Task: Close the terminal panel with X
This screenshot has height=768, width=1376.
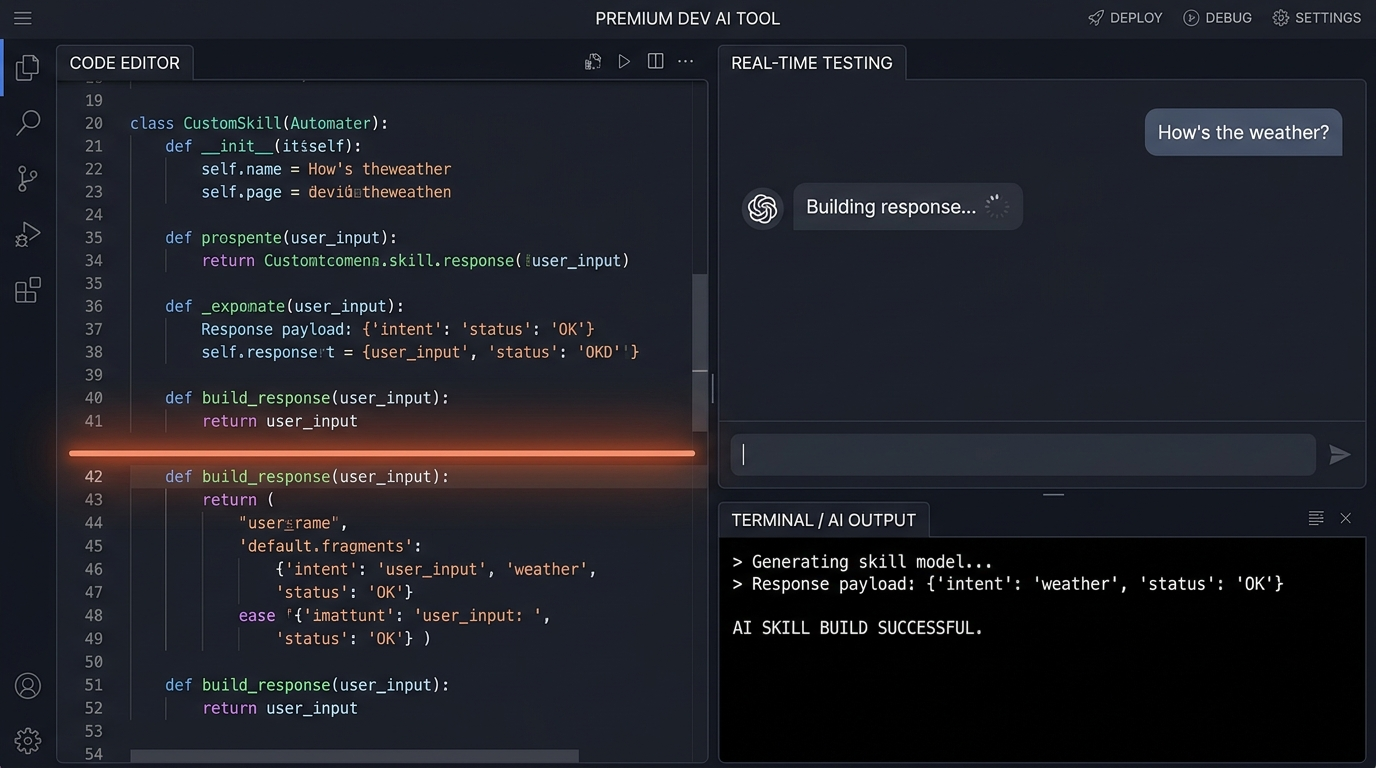Action: [x=1346, y=518]
